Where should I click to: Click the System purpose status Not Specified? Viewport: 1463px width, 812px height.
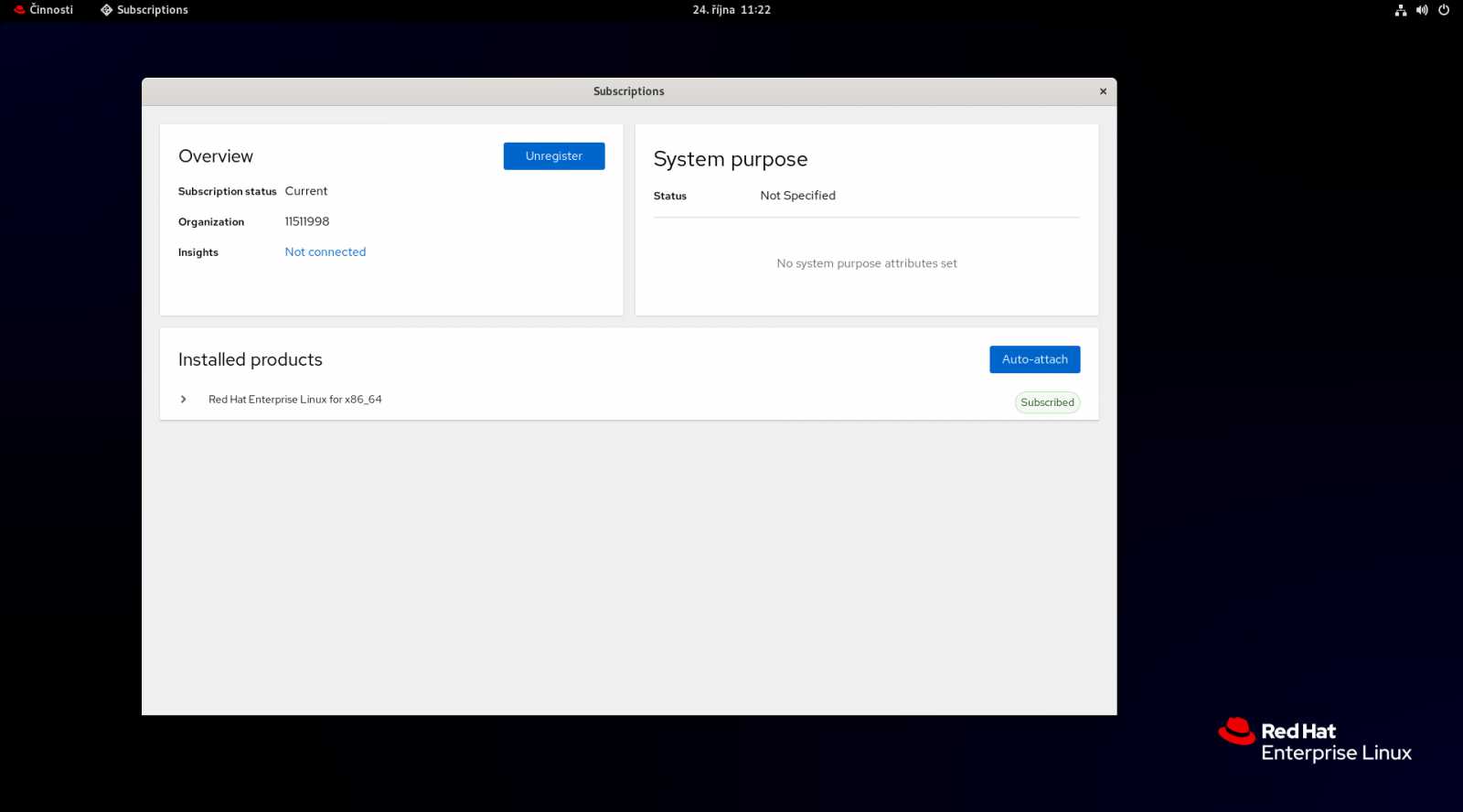797,196
